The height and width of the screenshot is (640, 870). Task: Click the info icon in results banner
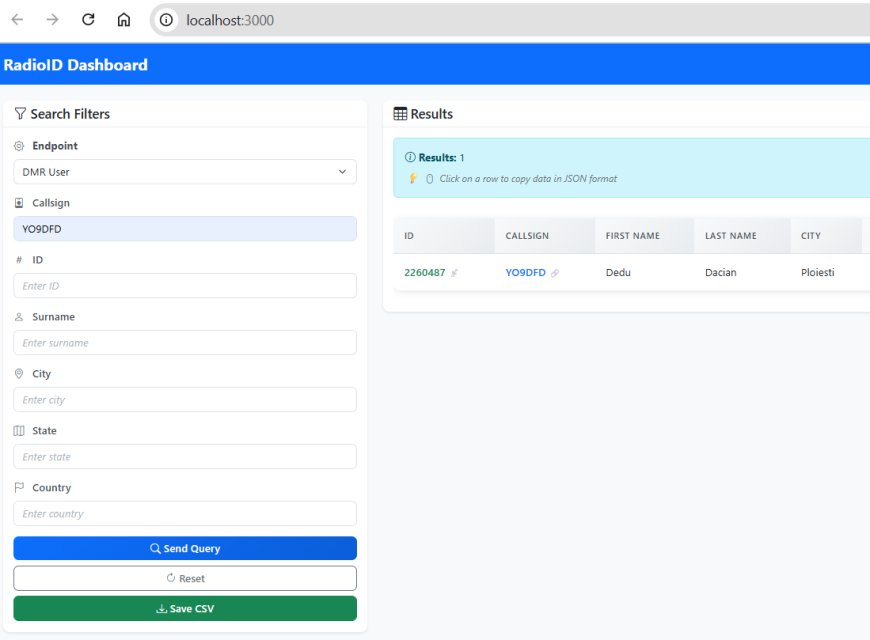(410, 157)
